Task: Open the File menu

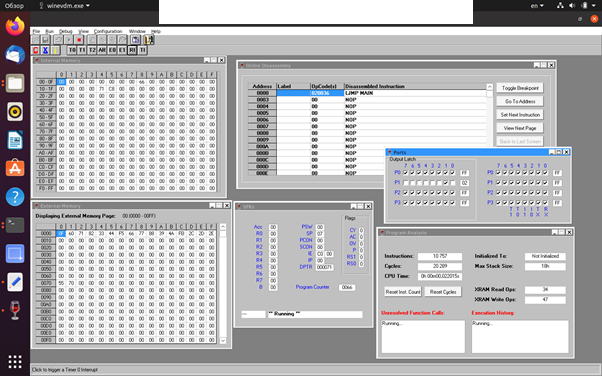Action: 36,31
